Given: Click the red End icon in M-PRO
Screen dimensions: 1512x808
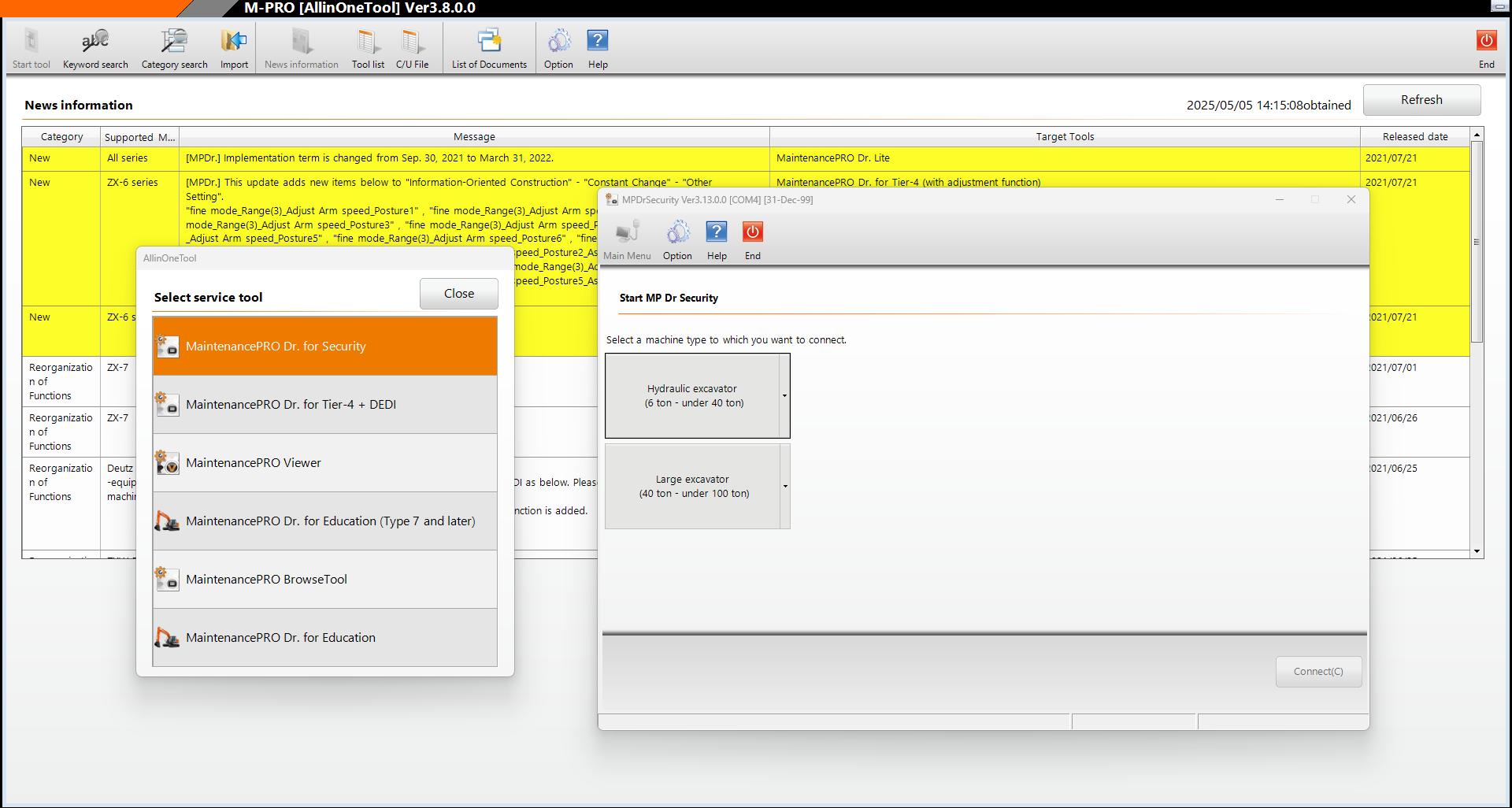Looking at the screenshot, I should coord(1486,49).
